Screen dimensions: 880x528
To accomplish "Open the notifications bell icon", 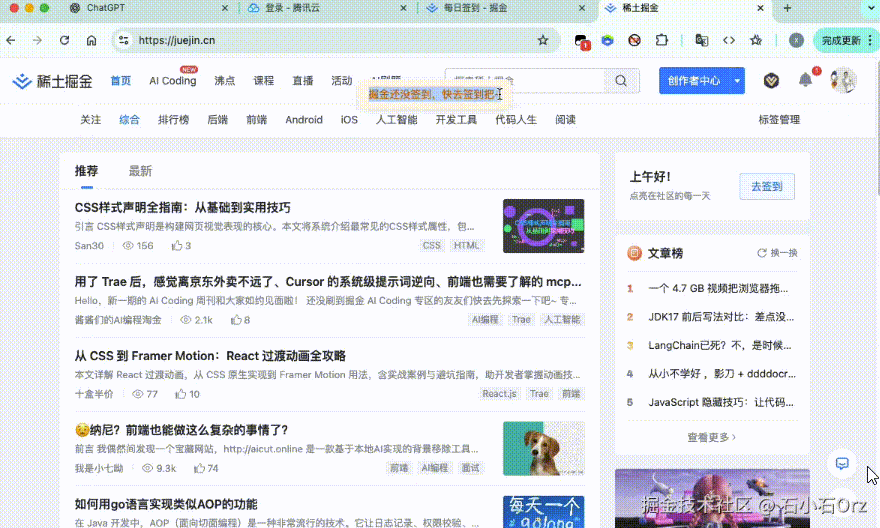I will 805,80.
